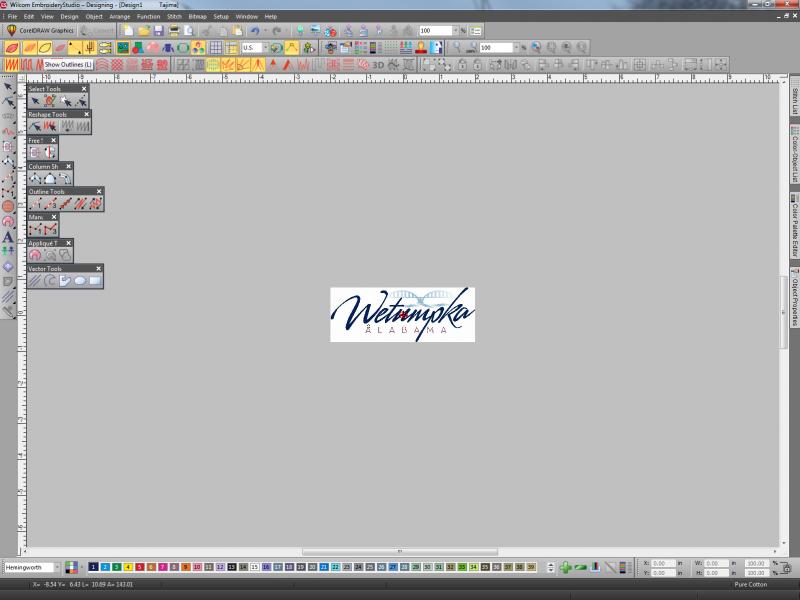Open the zoom factor 100 dropdown
The image size is (800, 600).
coord(516,47)
